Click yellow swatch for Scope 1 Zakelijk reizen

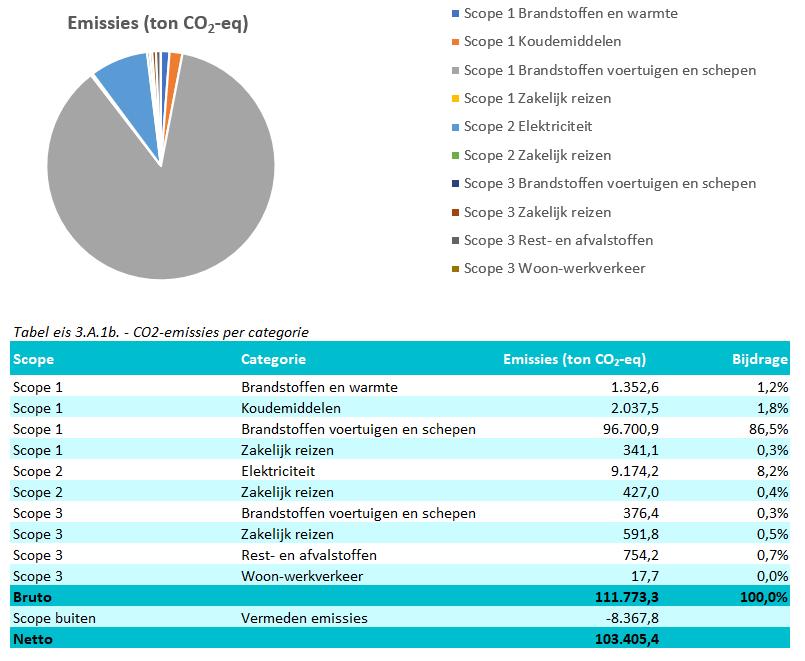click(x=455, y=99)
